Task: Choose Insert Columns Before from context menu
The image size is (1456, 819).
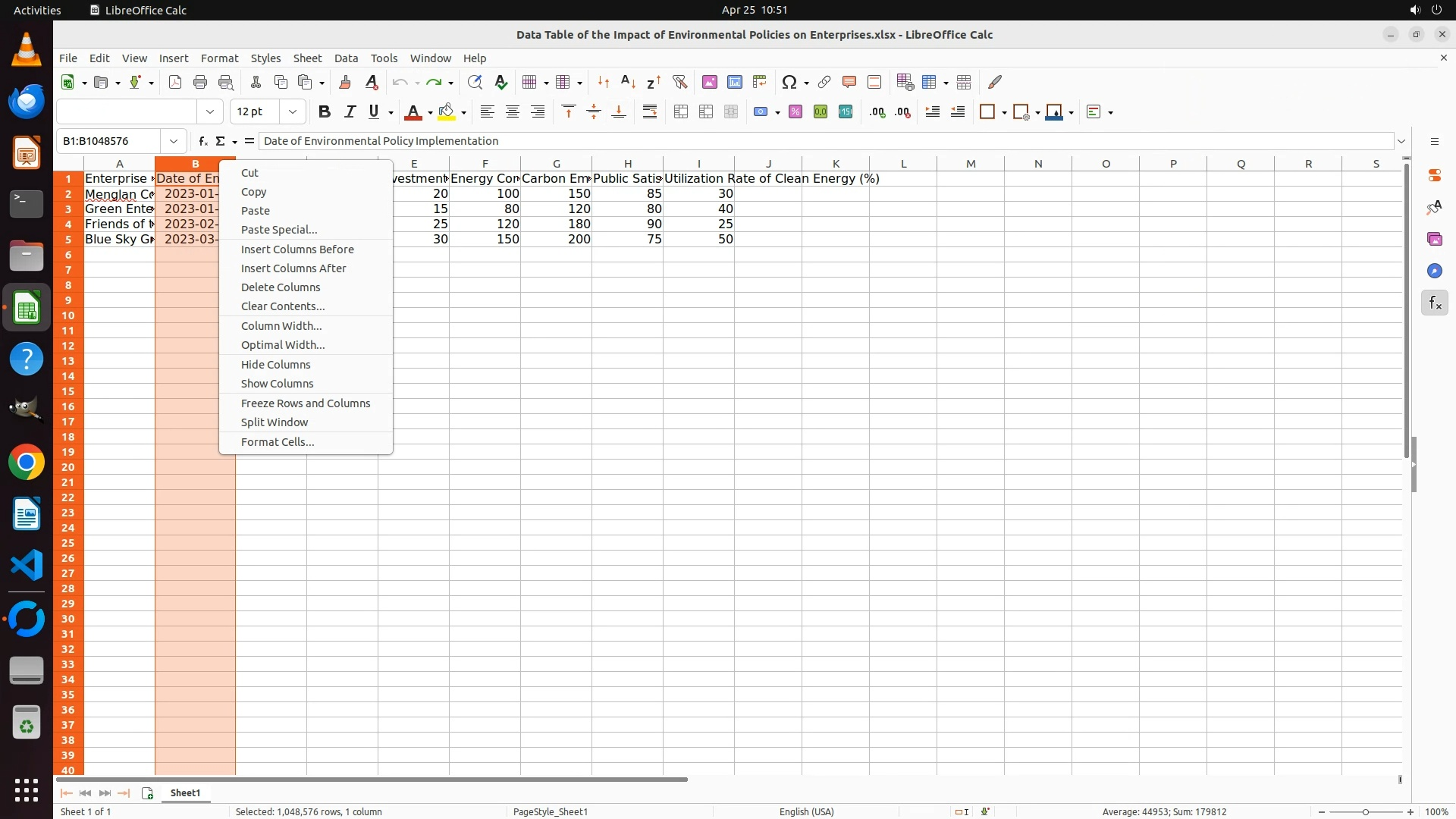Action: click(297, 249)
